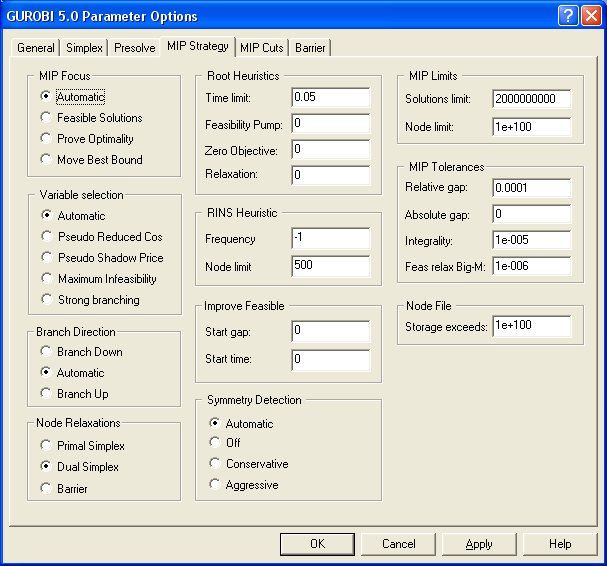Image resolution: width=607 pixels, height=566 pixels.
Task: Choose Feasible Solutions MIP focus
Action: [x=91, y=117]
